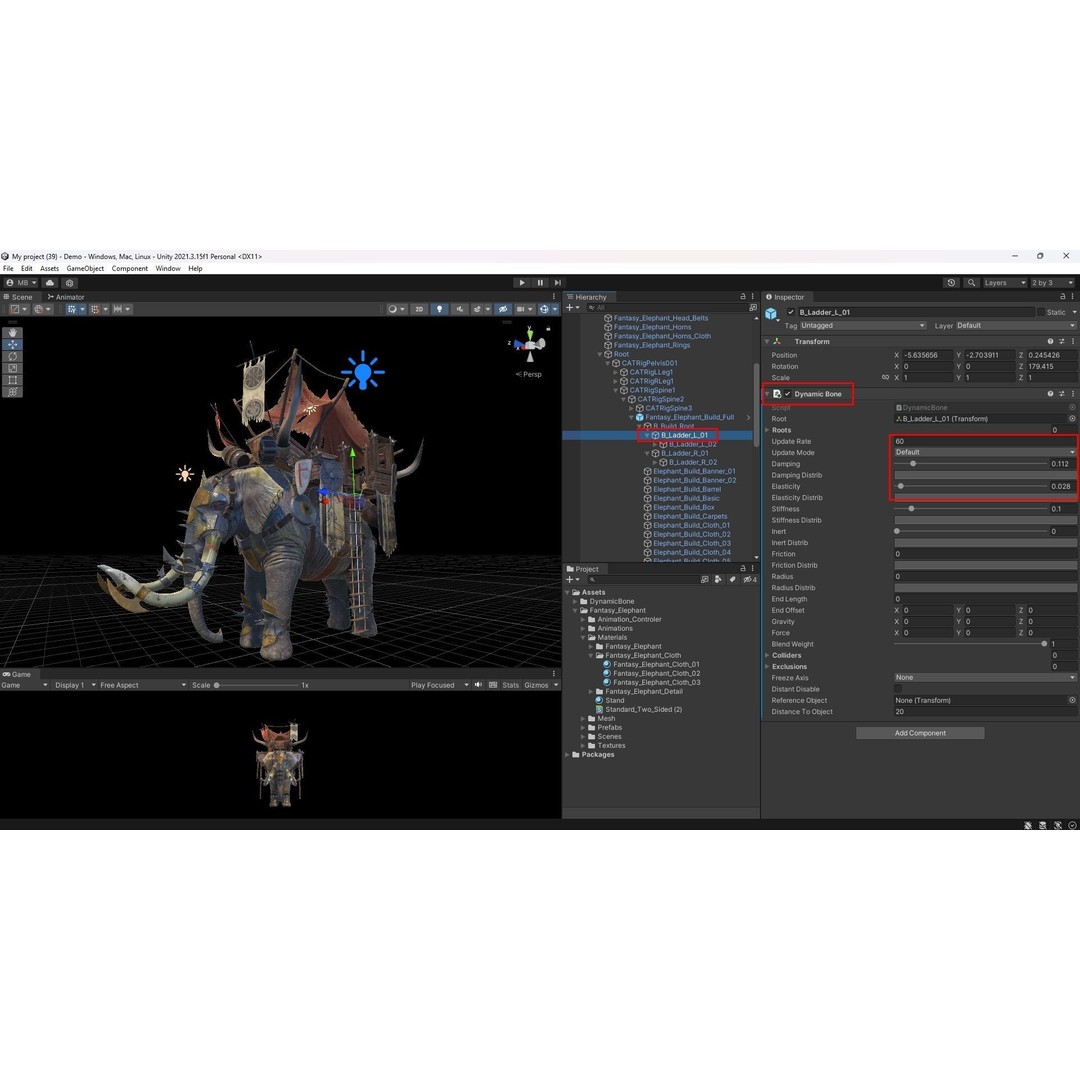Toggle Distant Disable checkbox
1080x1080 pixels.
click(x=897, y=689)
